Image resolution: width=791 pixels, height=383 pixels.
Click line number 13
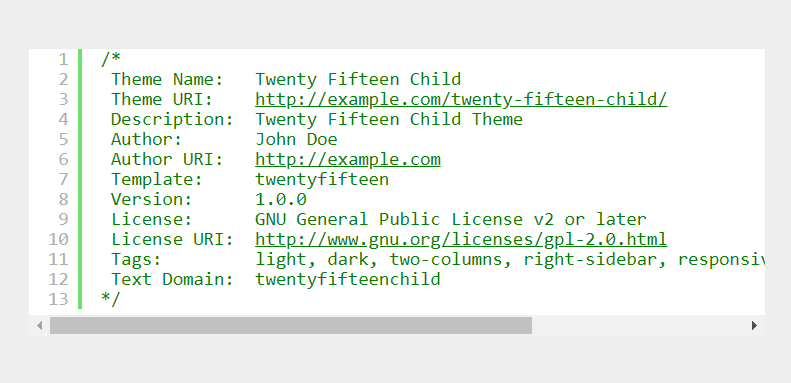(58, 299)
